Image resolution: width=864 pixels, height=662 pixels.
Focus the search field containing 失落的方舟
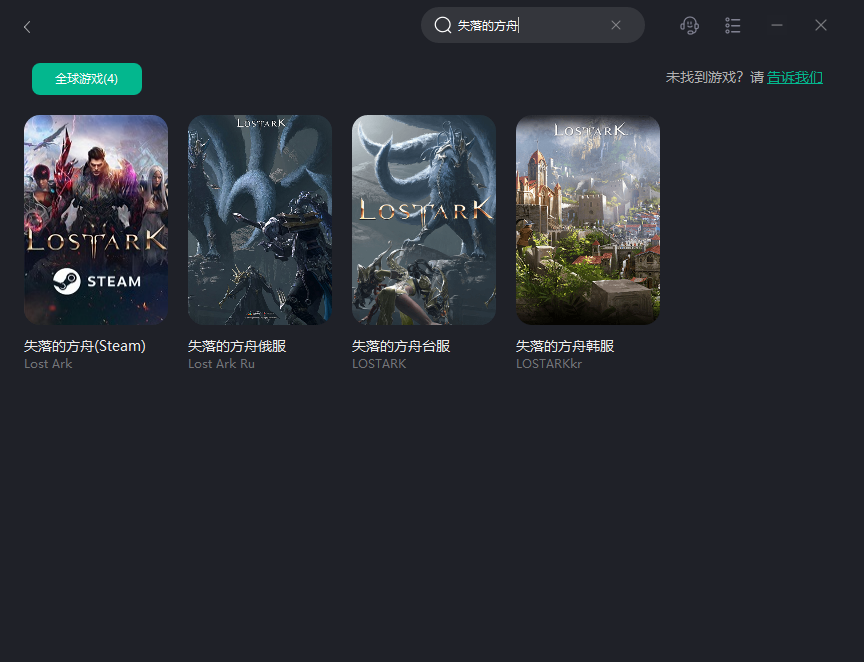pyautogui.click(x=532, y=25)
